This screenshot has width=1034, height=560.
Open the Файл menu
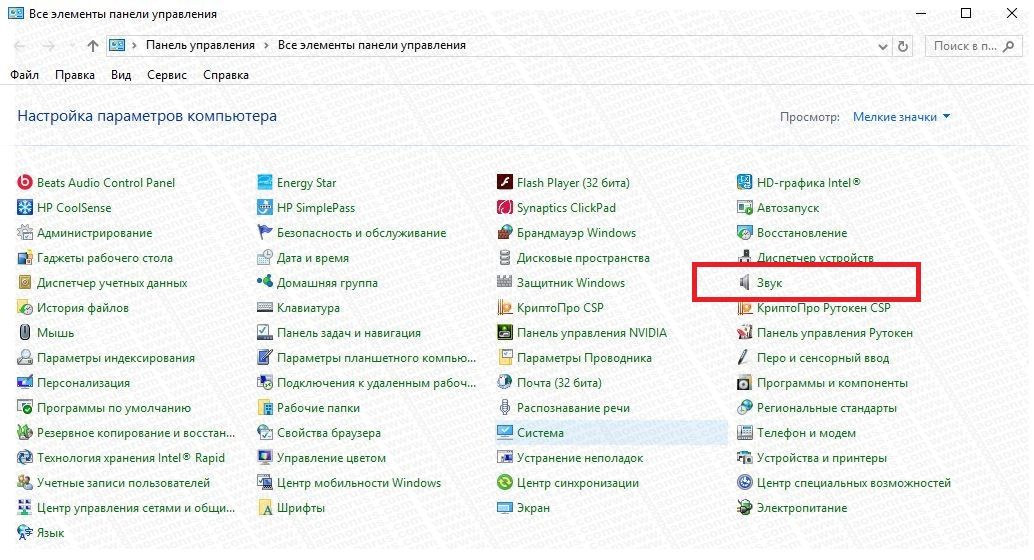point(24,75)
